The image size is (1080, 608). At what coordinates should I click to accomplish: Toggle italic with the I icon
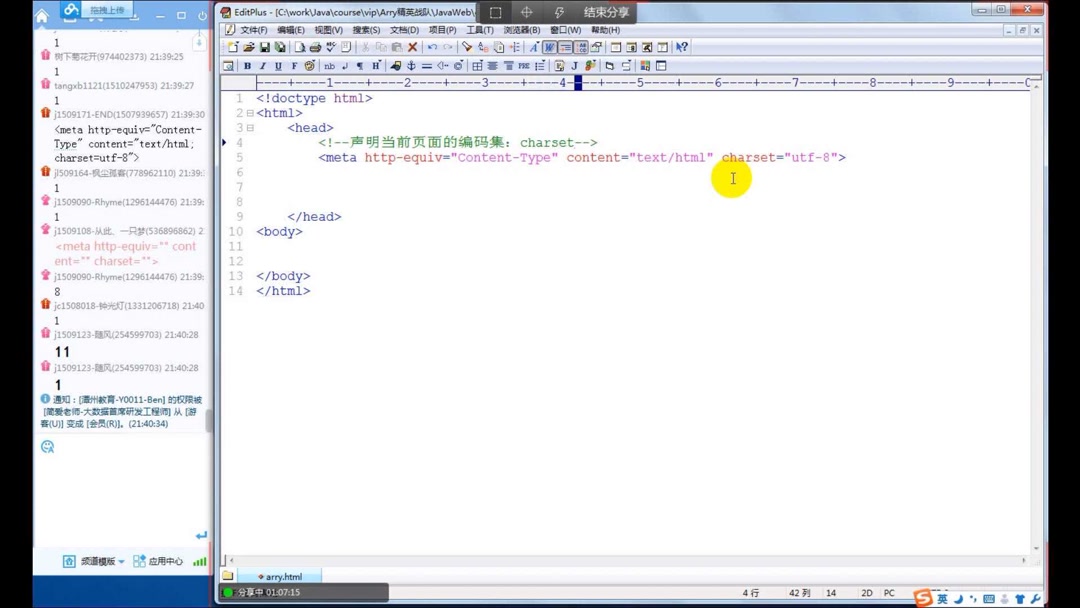[x=262, y=65]
